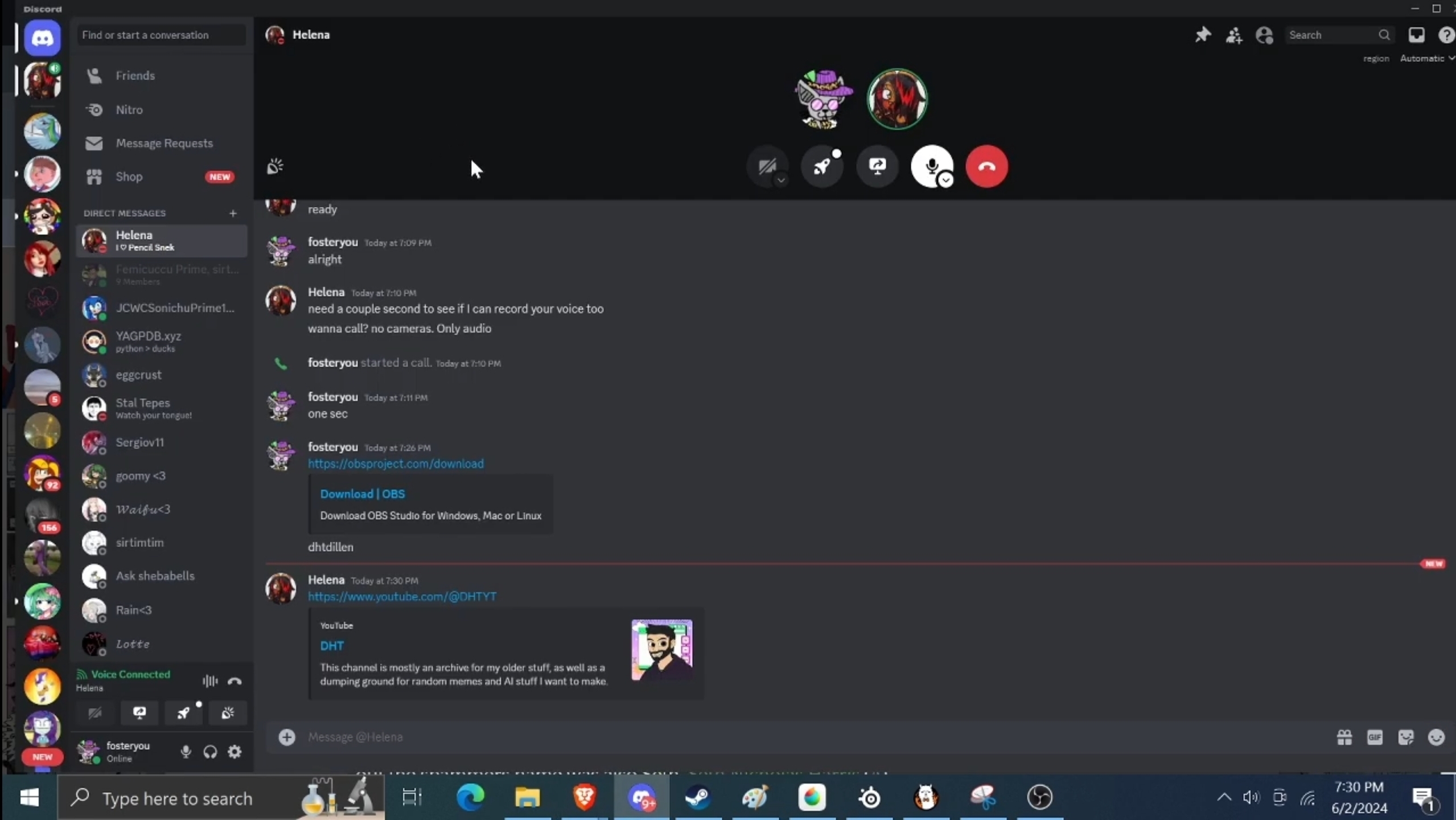Screen dimensions: 1456x820
Task: Open Nitro page
Action: [x=162, y=109]
